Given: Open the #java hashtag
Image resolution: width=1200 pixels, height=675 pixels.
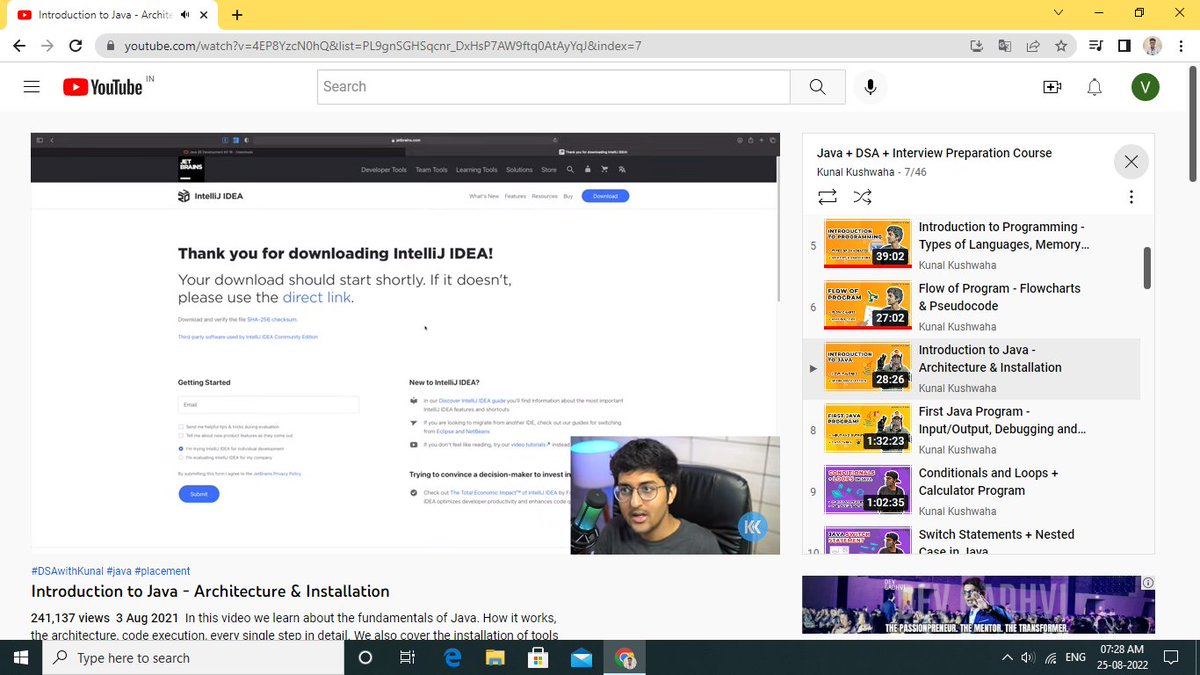Looking at the screenshot, I should 119,571.
